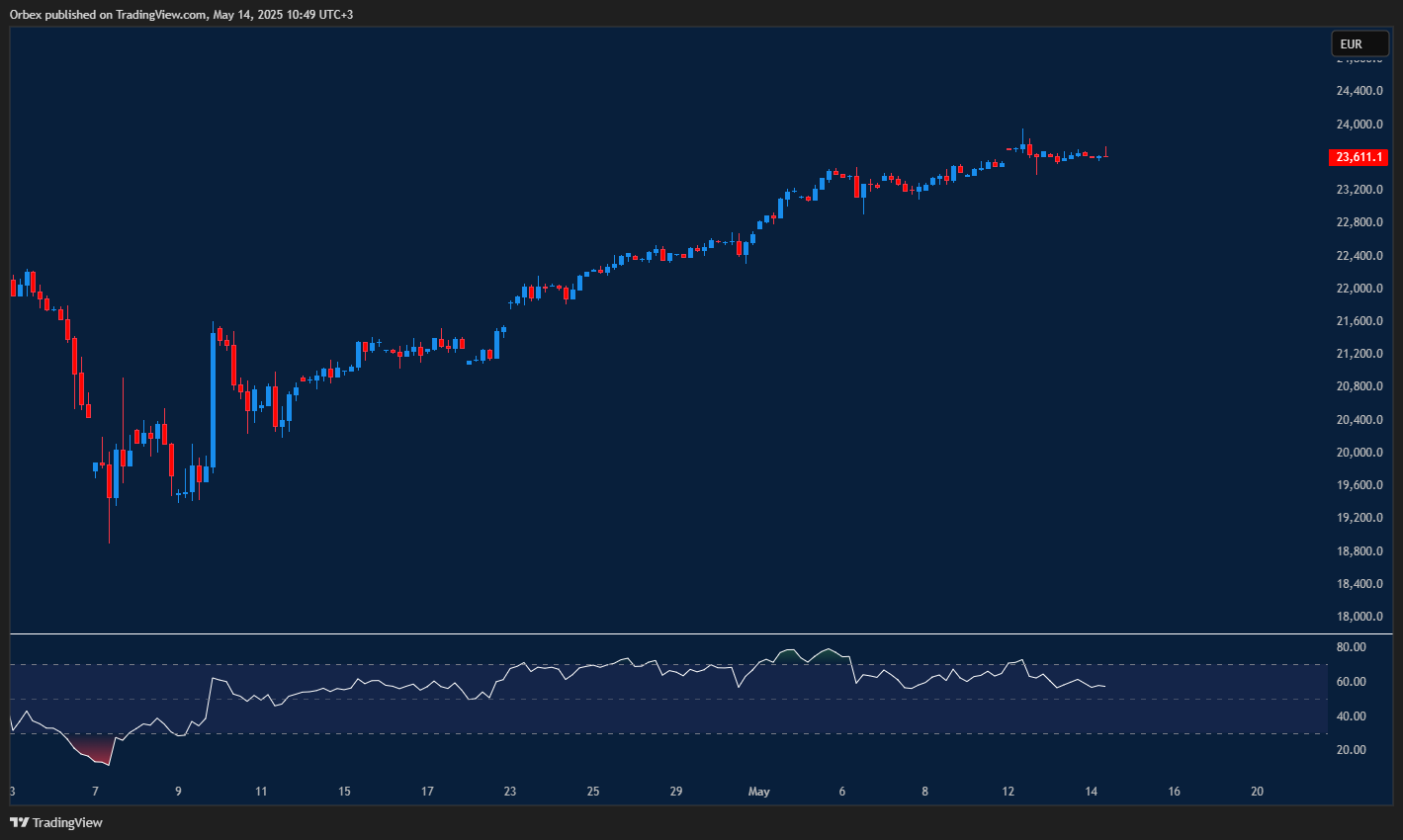
Task: Click the latest candle beside the 23,611.1 label
Action: coord(1105,153)
